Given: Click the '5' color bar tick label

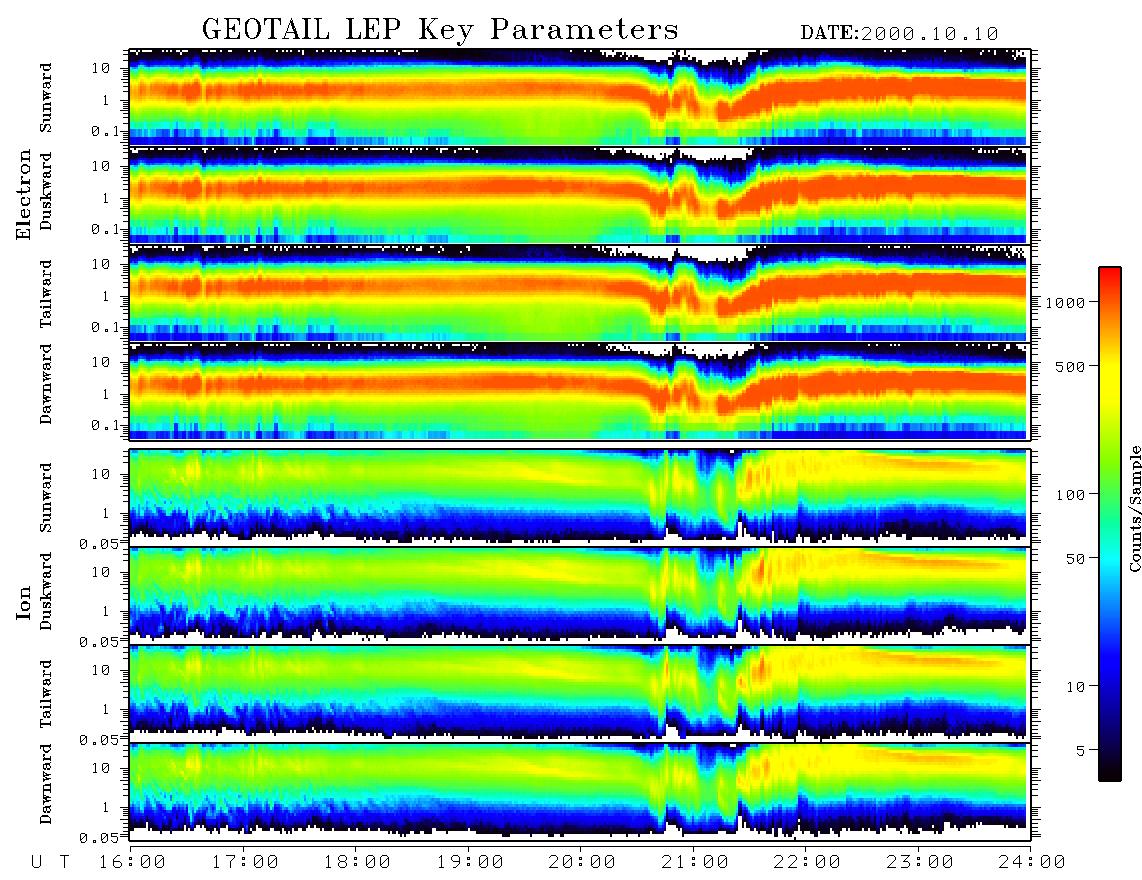Looking at the screenshot, I should coord(1081,751).
